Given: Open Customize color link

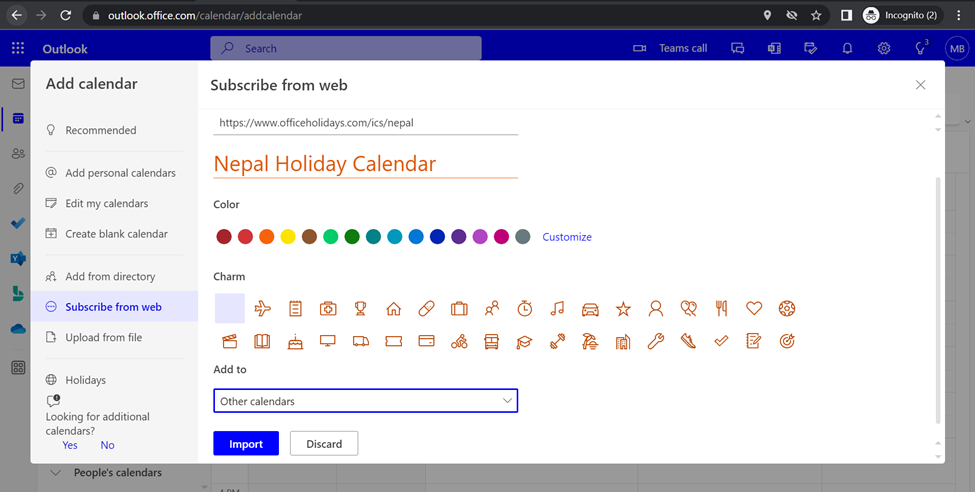Looking at the screenshot, I should [567, 236].
